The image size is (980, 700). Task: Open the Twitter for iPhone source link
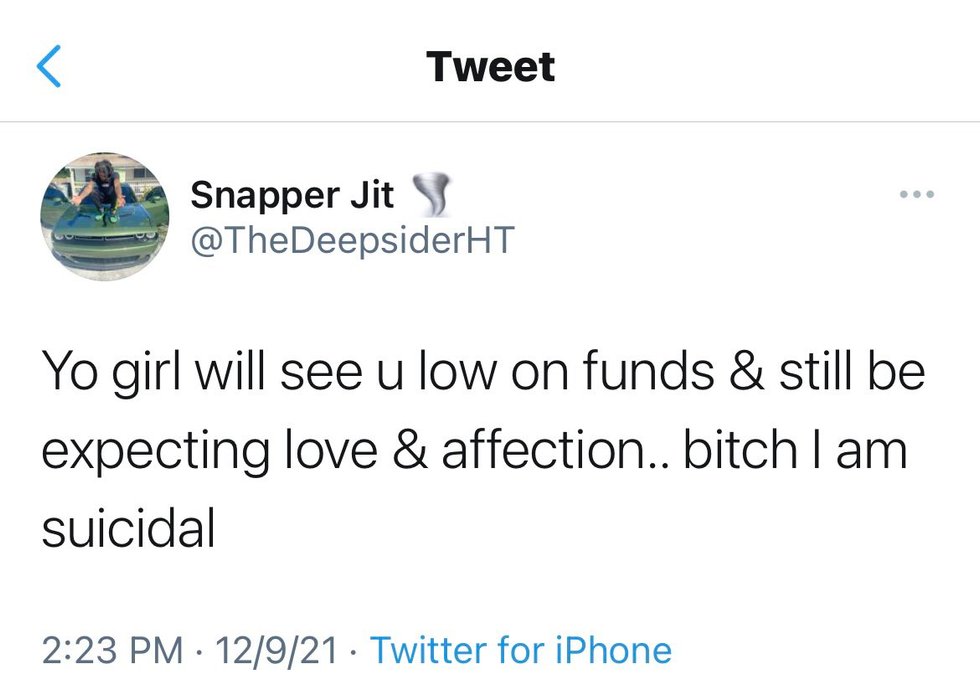pyautogui.click(x=521, y=651)
